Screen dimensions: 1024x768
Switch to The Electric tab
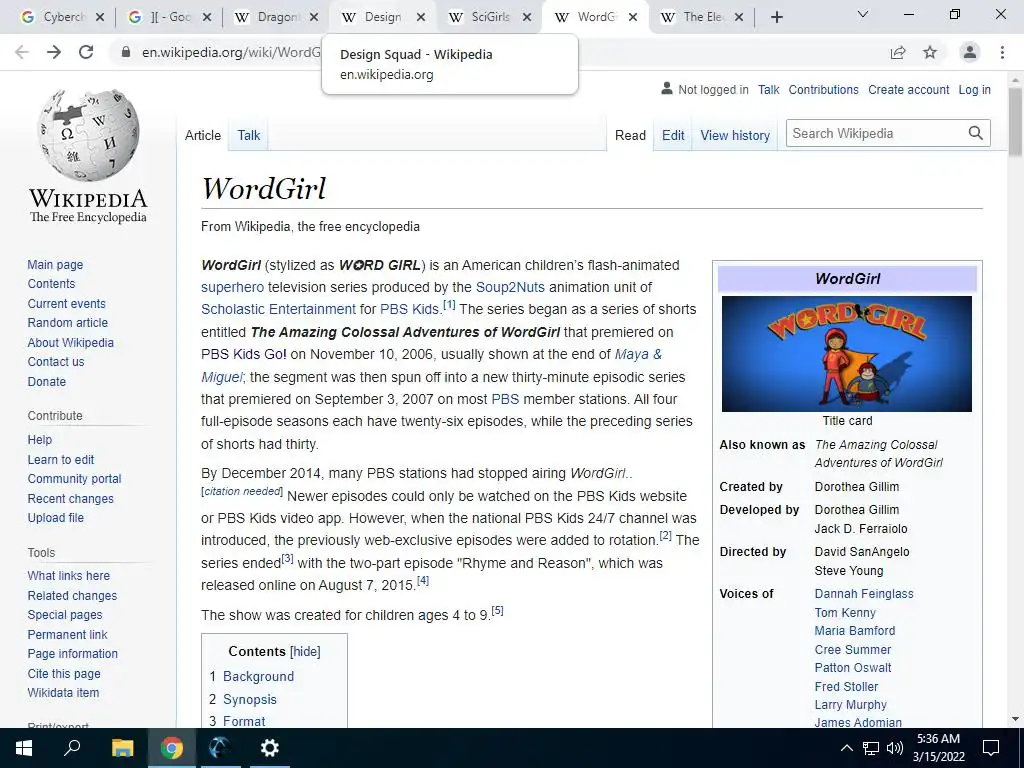point(702,18)
